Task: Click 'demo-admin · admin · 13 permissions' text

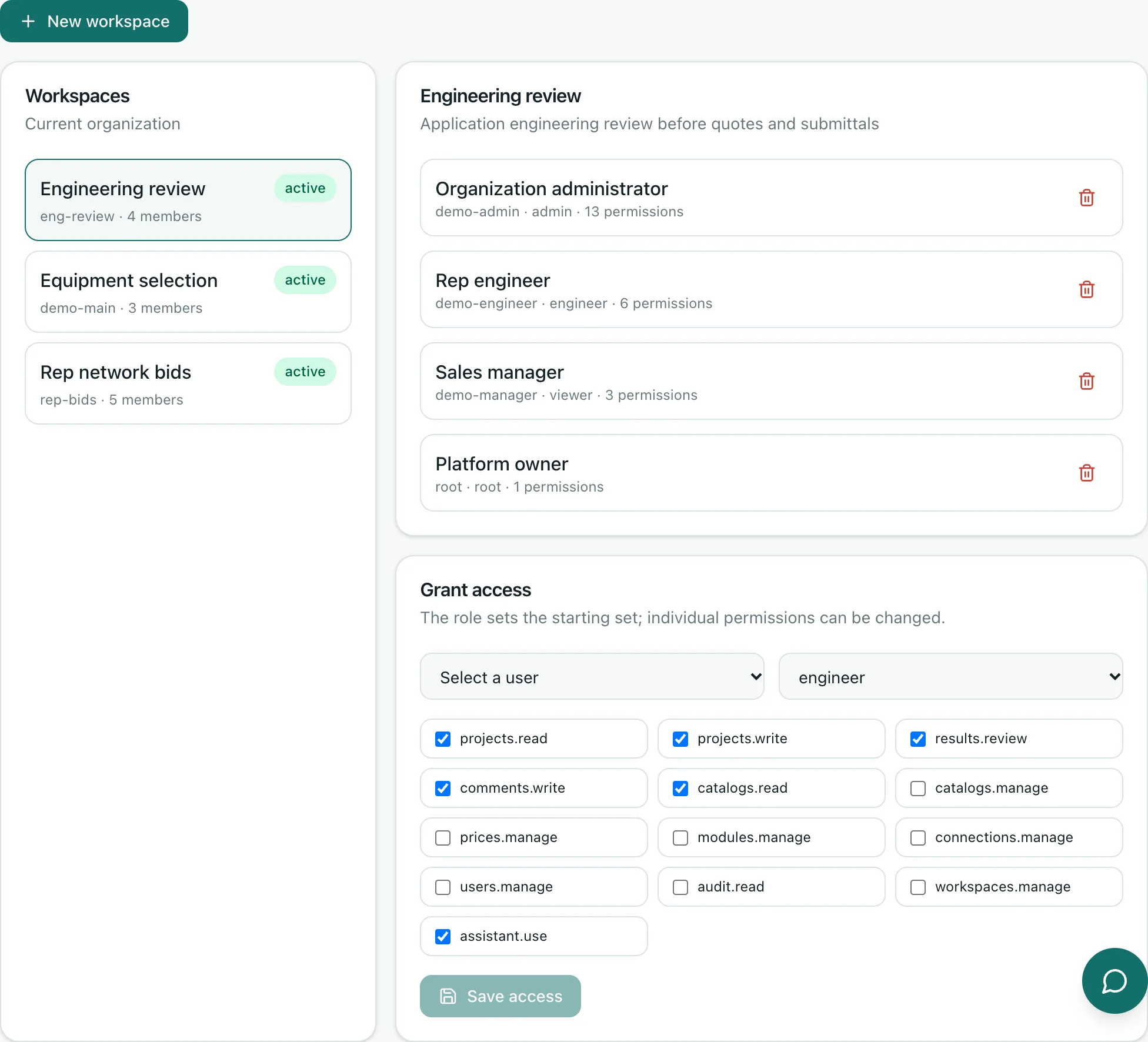Action: [x=559, y=212]
